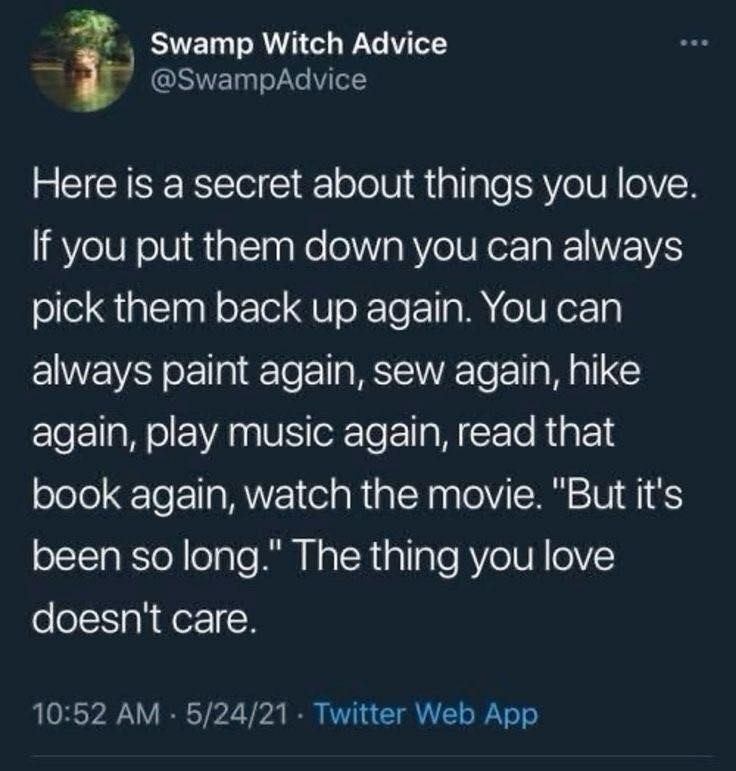Visit the @SwampAdvice handle
Viewport: 736px width, 771px height.
(x=258, y=80)
